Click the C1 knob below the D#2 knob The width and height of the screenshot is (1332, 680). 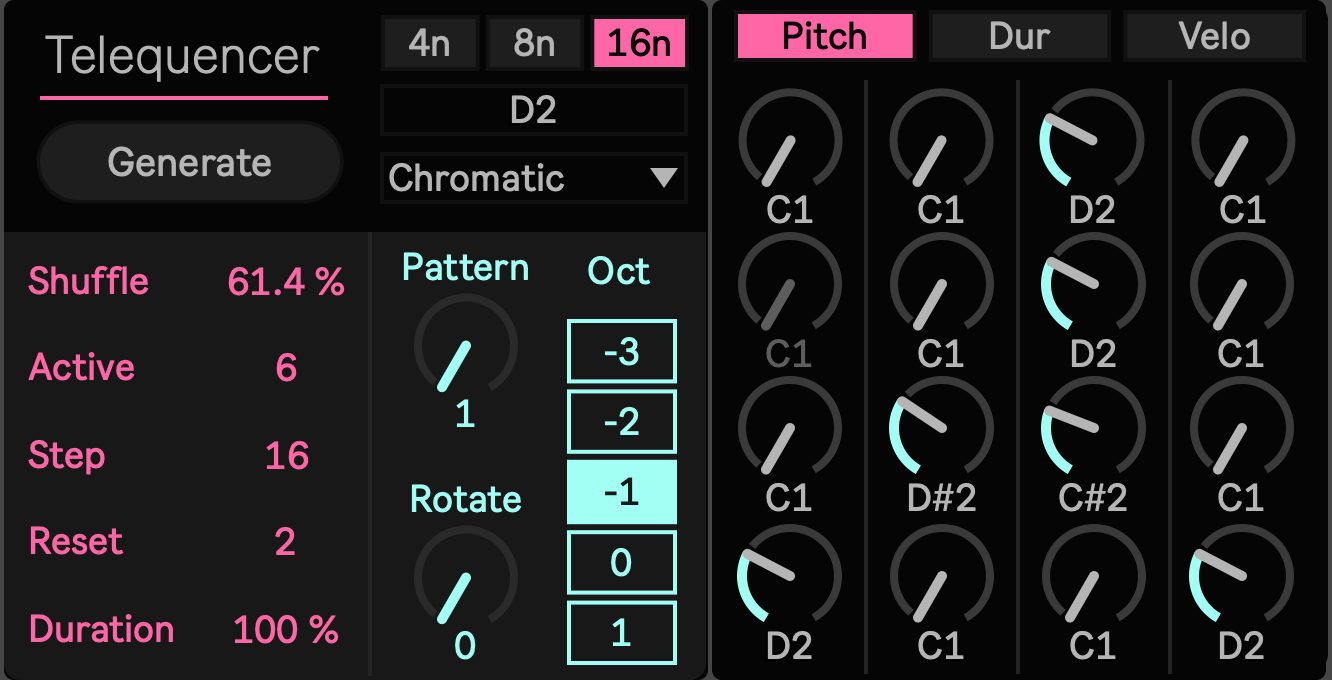(941, 576)
